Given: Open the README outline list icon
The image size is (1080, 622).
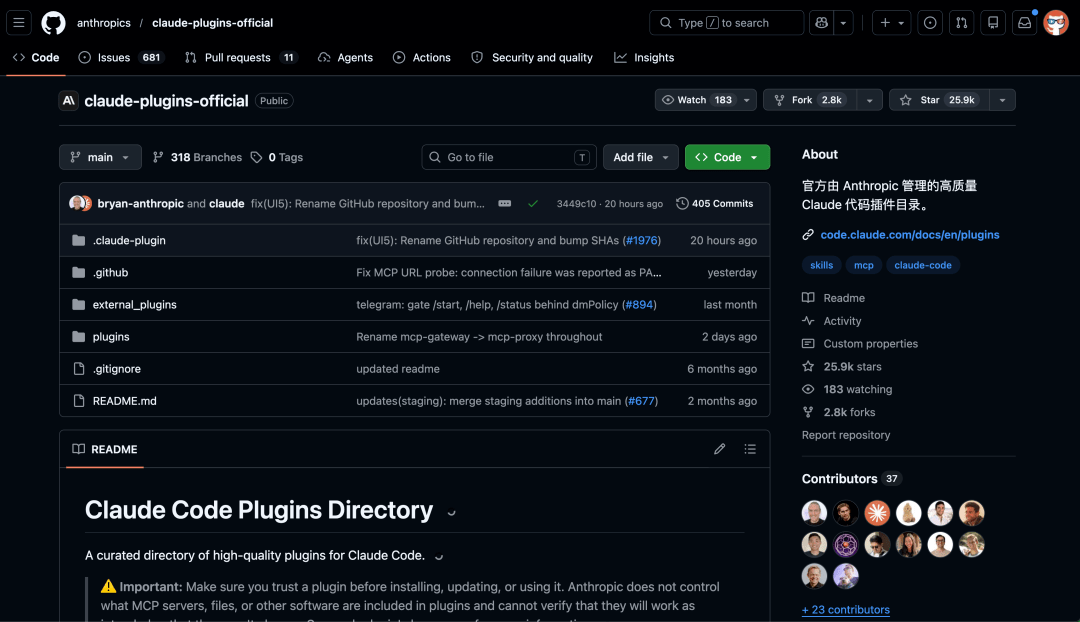Looking at the screenshot, I should pyautogui.click(x=750, y=449).
